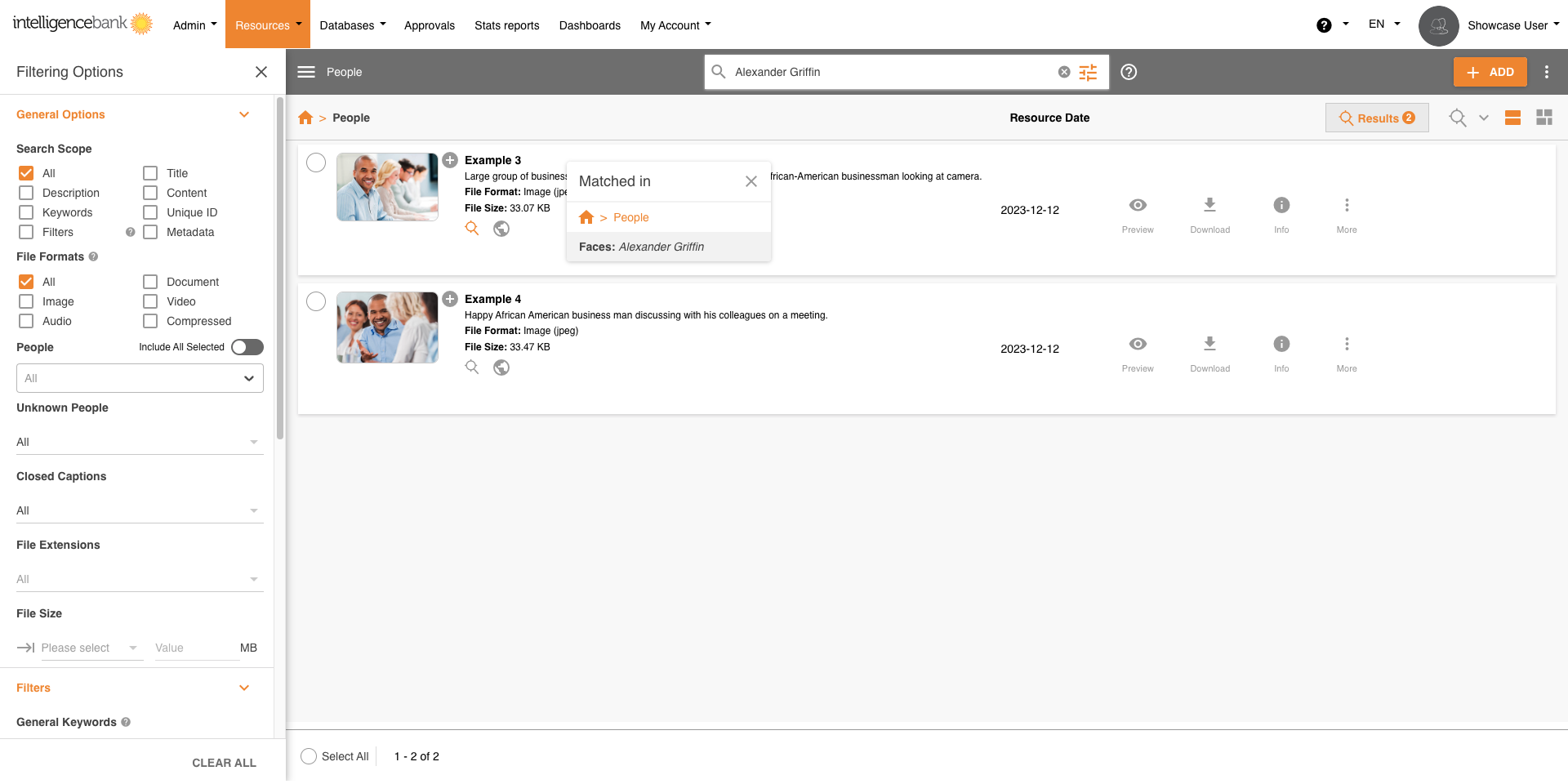Click CLEAR ALL filters

224,763
